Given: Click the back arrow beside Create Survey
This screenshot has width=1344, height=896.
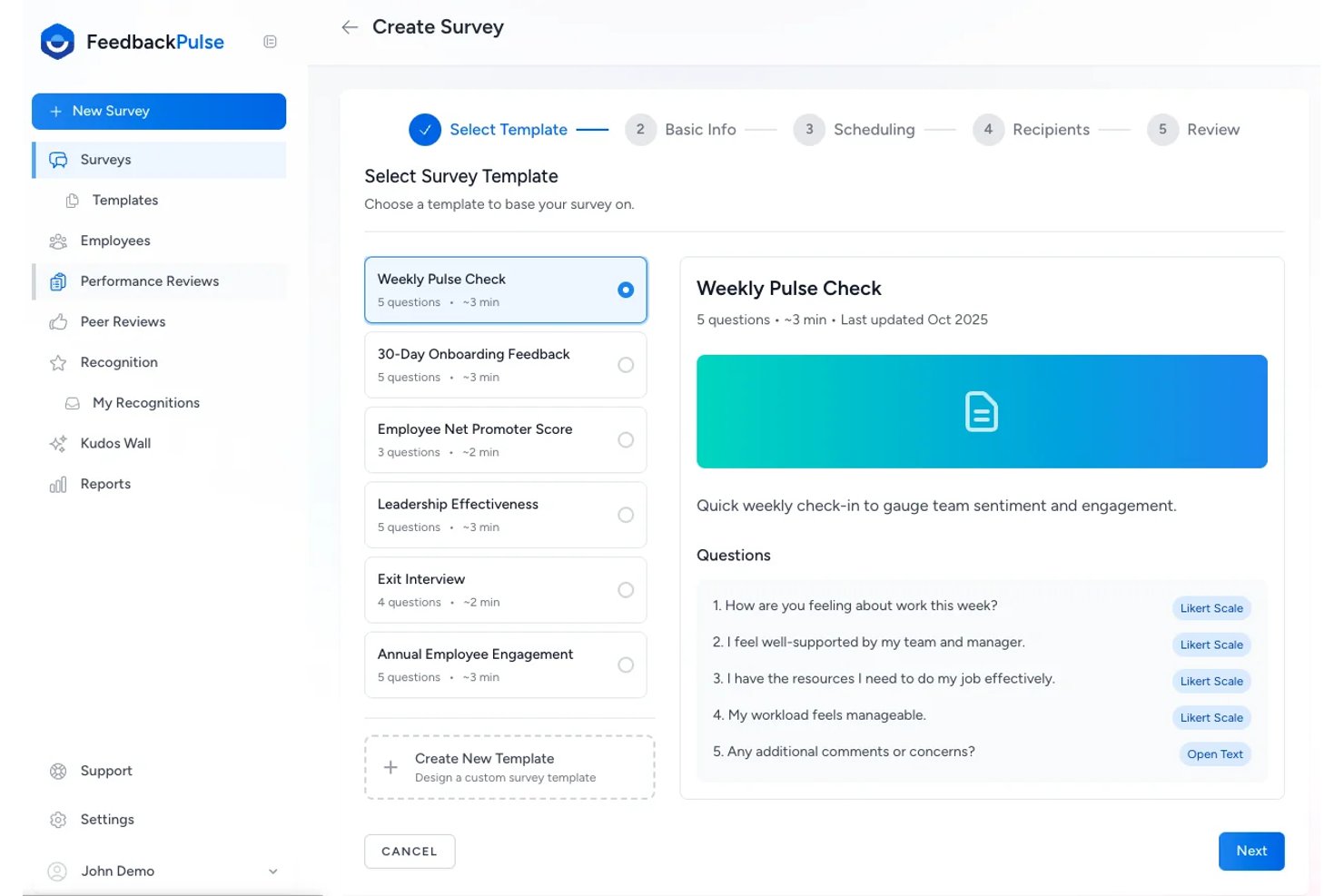Looking at the screenshot, I should (350, 27).
